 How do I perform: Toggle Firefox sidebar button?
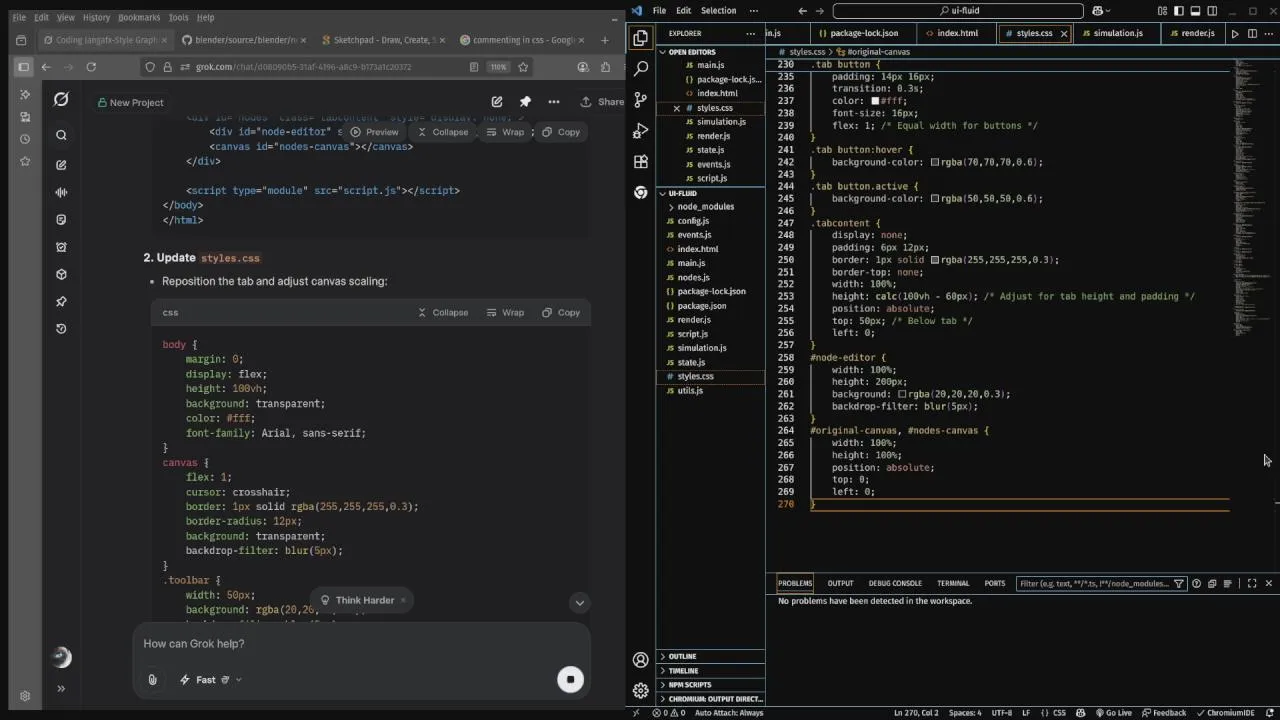(x=23, y=67)
